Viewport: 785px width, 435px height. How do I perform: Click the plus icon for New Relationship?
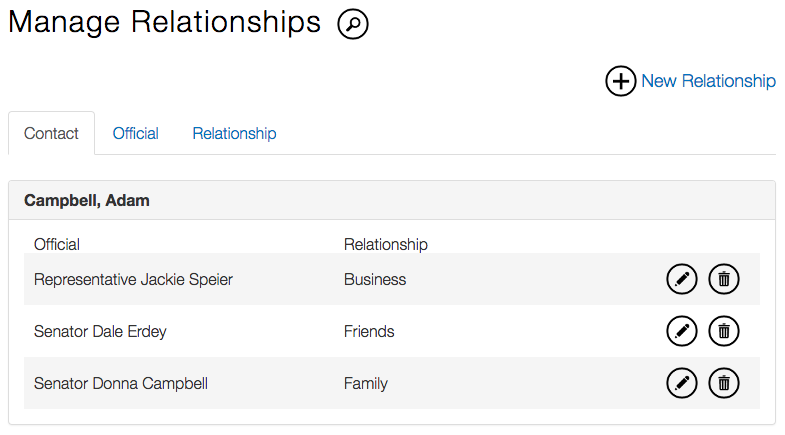click(621, 81)
